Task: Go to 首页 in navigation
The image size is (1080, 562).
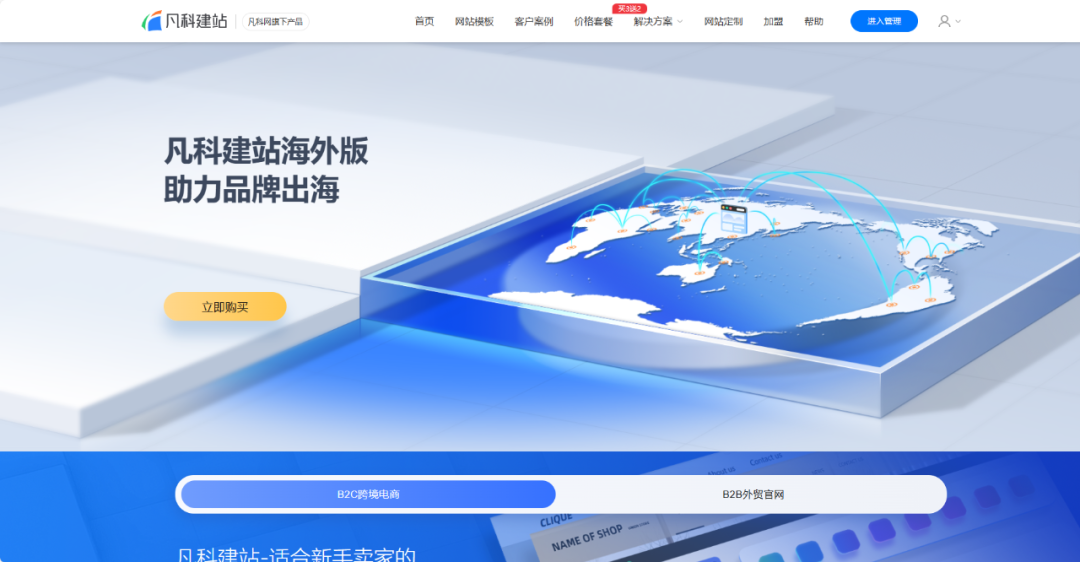Action: click(424, 21)
